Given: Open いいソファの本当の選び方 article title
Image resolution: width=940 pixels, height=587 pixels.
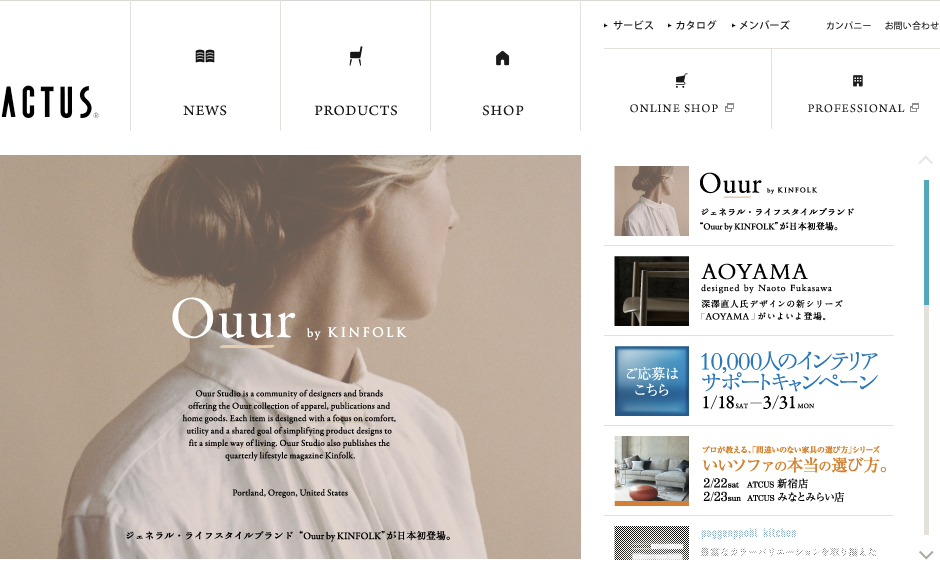Looking at the screenshot, I should [x=796, y=465].
